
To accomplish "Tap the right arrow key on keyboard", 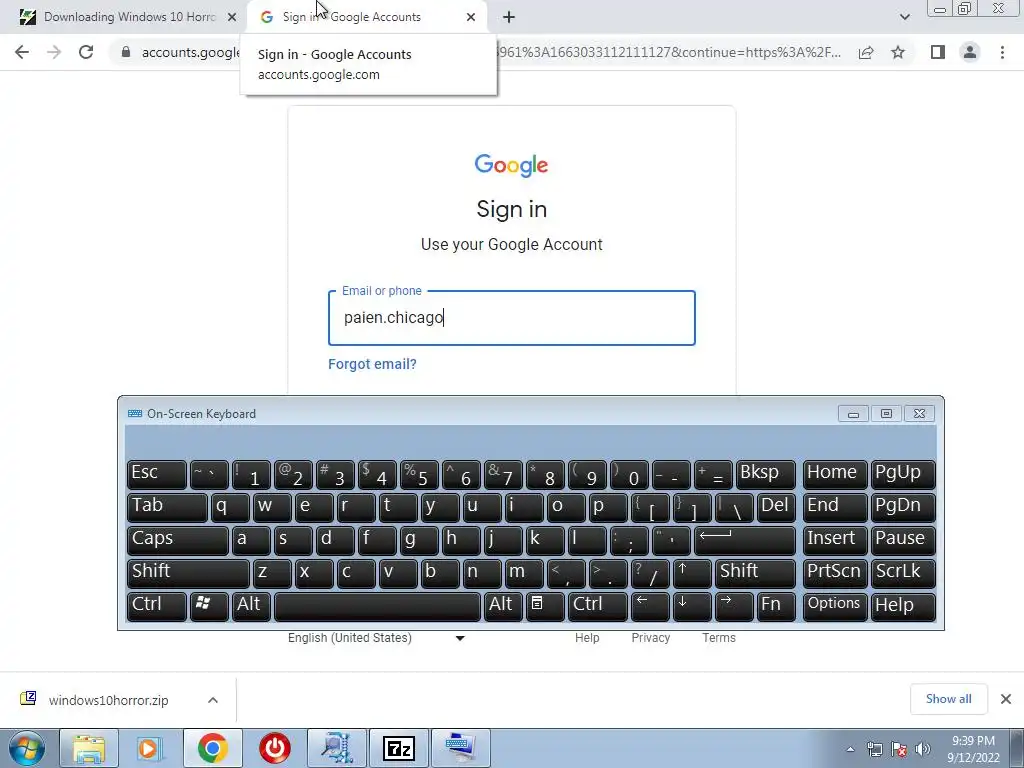I will [x=734, y=606].
